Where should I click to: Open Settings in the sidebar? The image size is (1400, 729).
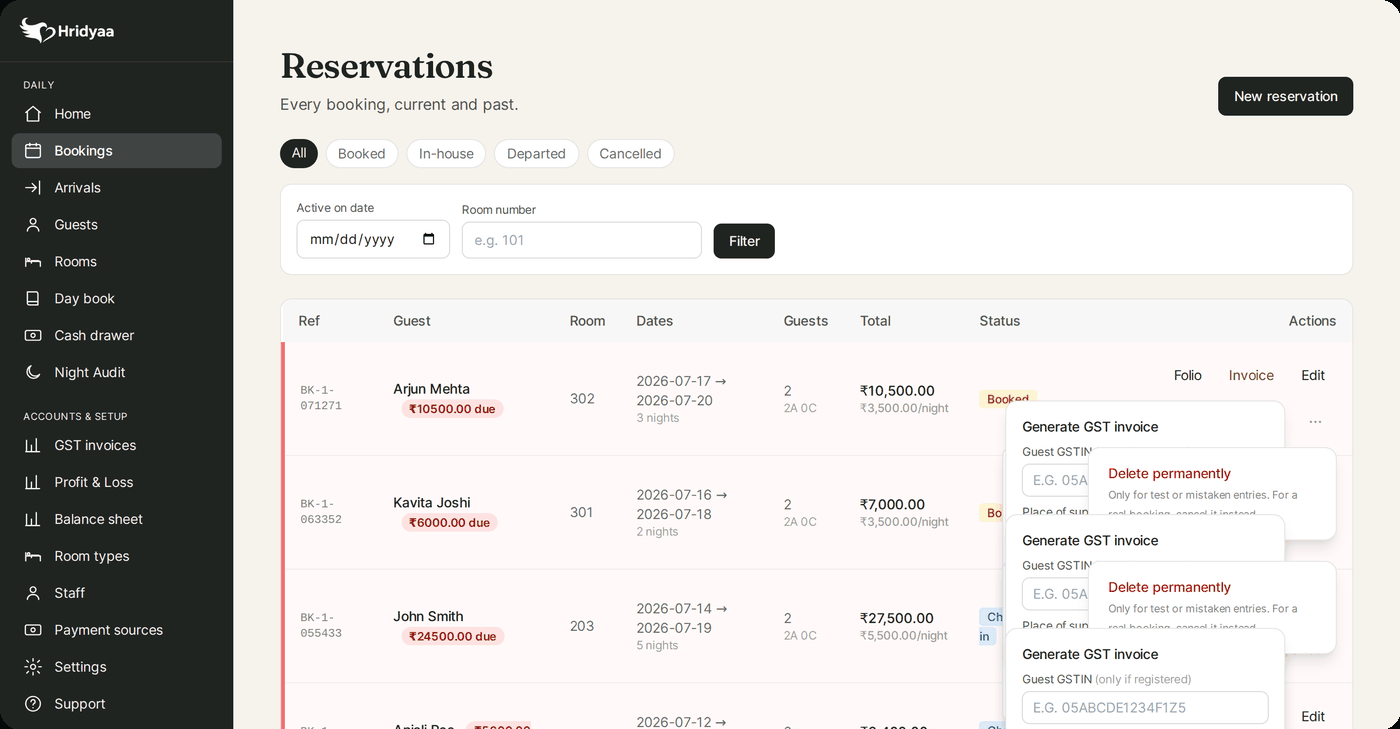[117, 668]
